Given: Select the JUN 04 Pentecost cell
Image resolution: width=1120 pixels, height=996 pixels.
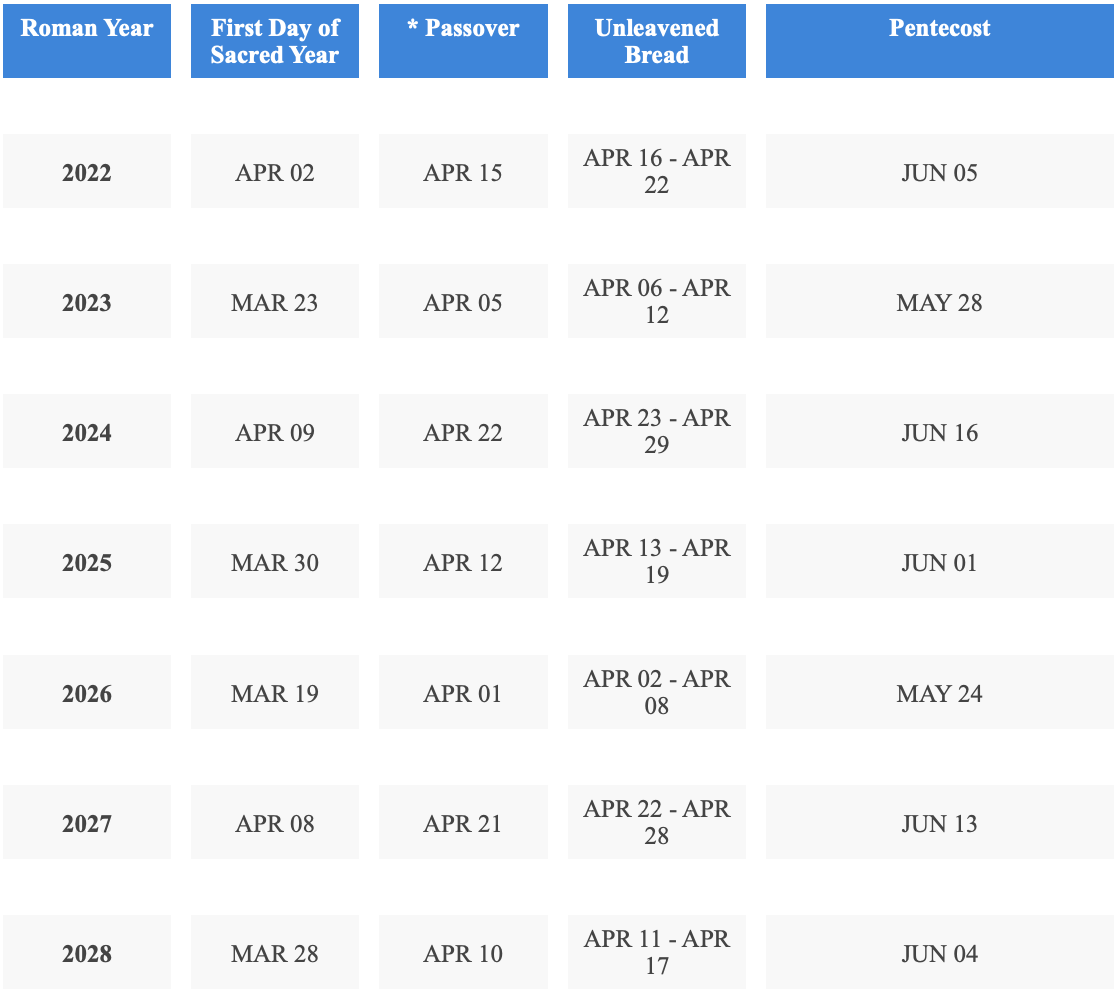Looking at the screenshot, I should coord(939,953).
